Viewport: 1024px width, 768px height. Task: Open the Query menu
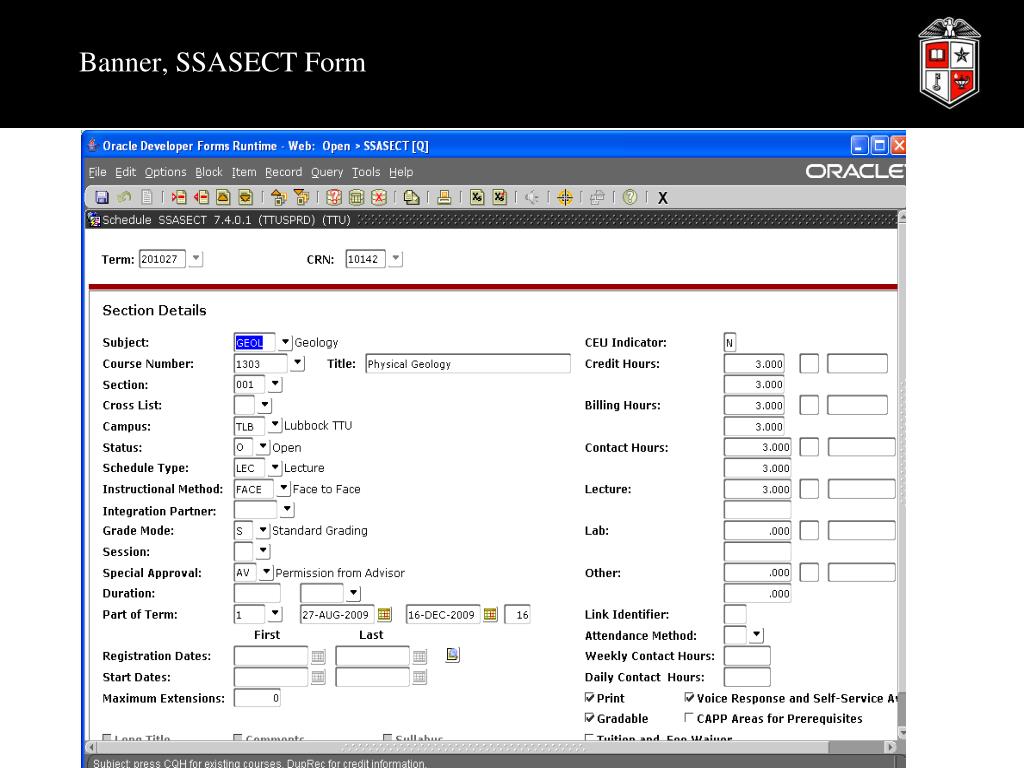pyautogui.click(x=327, y=172)
